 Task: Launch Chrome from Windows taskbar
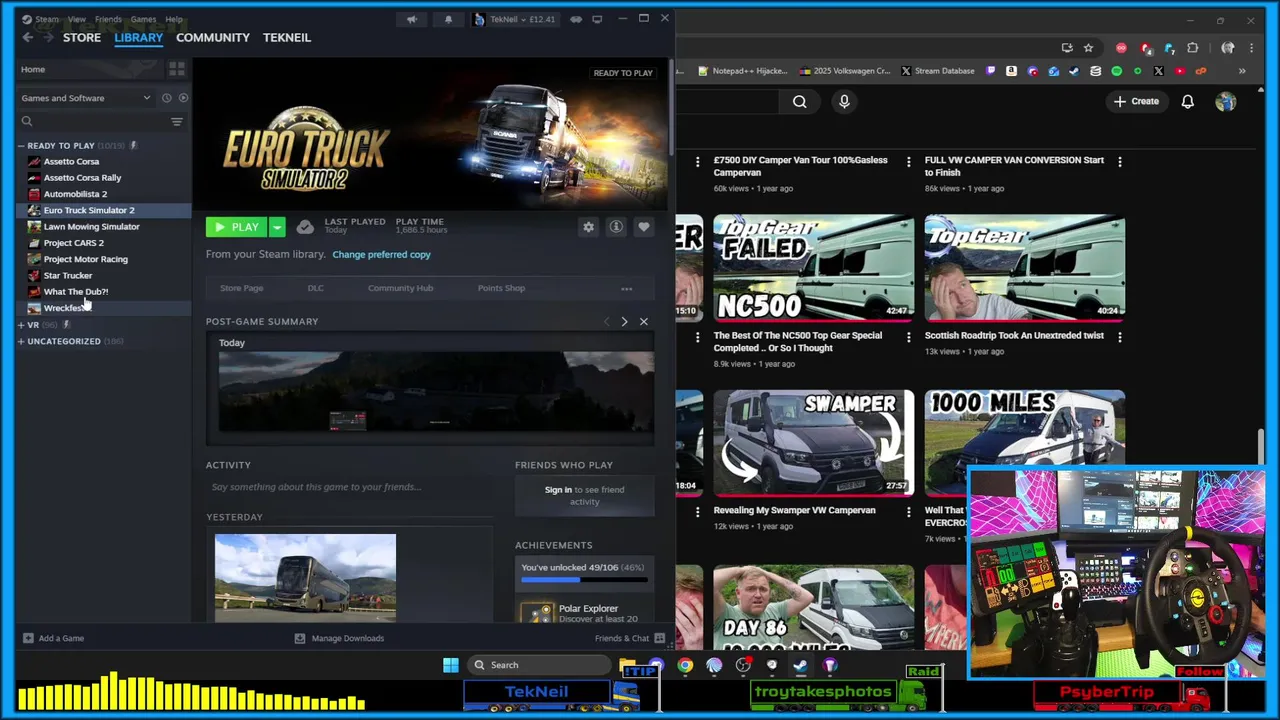(x=685, y=665)
